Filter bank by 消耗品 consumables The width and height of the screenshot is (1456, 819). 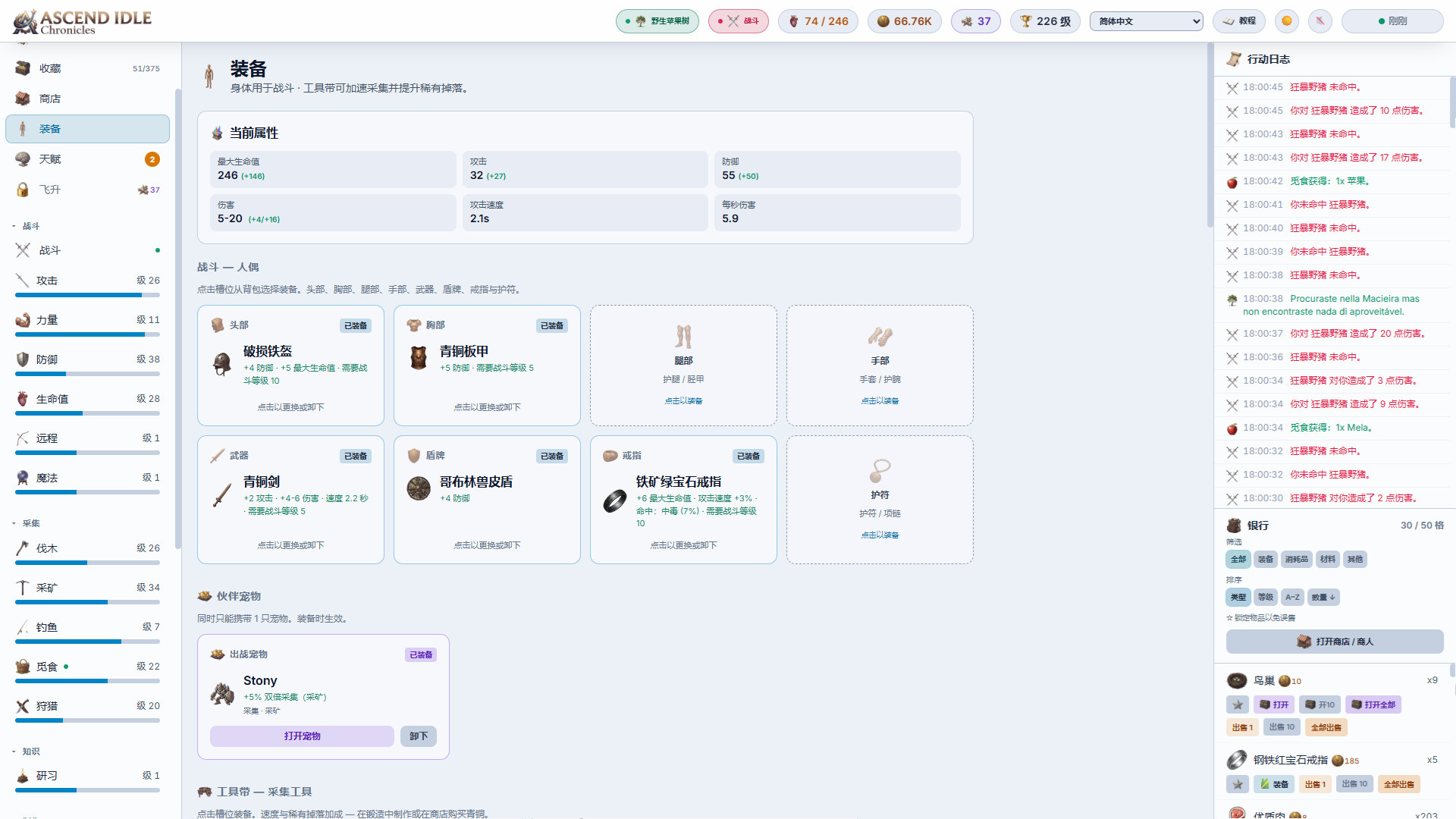click(x=1296, y=559)
